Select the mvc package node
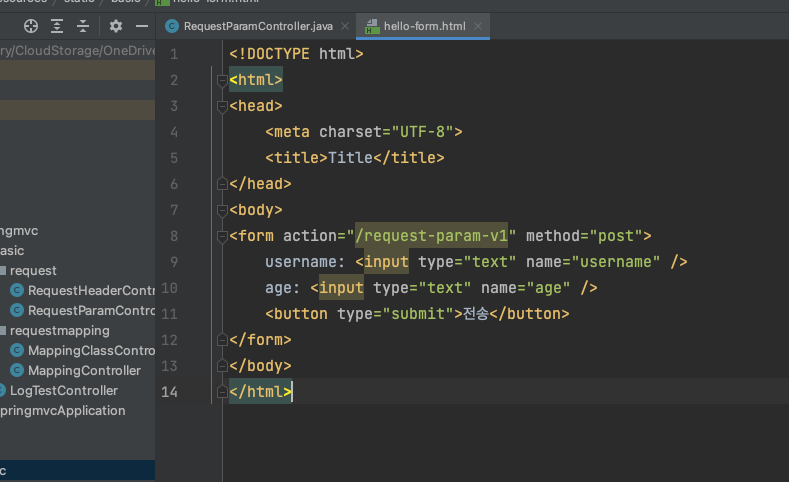This screenshot has height=482, width=789. point(19,231)
